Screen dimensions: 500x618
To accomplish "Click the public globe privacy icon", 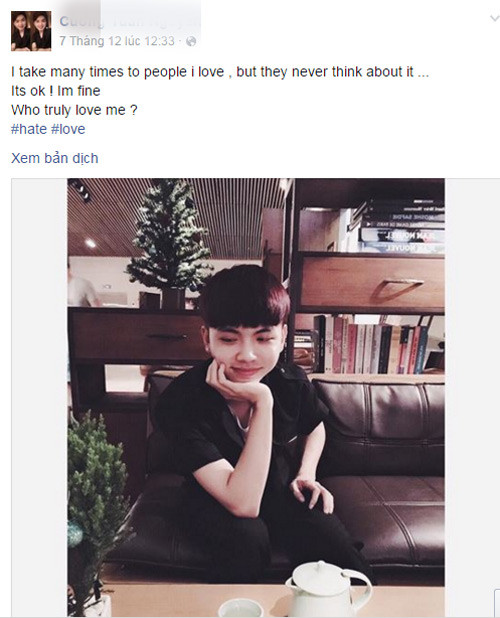I will click(191, 41).
